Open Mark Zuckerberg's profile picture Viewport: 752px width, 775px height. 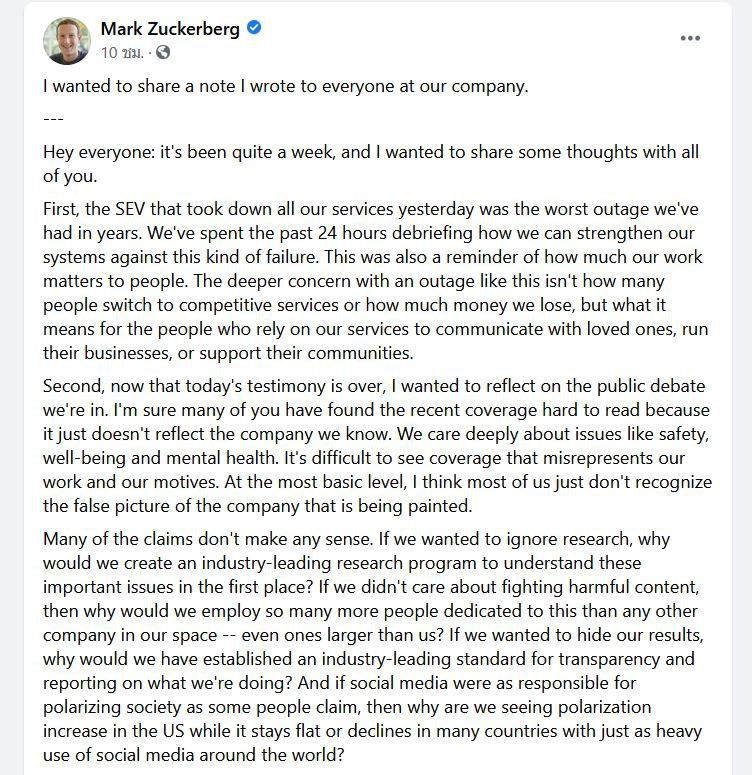(x=67, y=40)
